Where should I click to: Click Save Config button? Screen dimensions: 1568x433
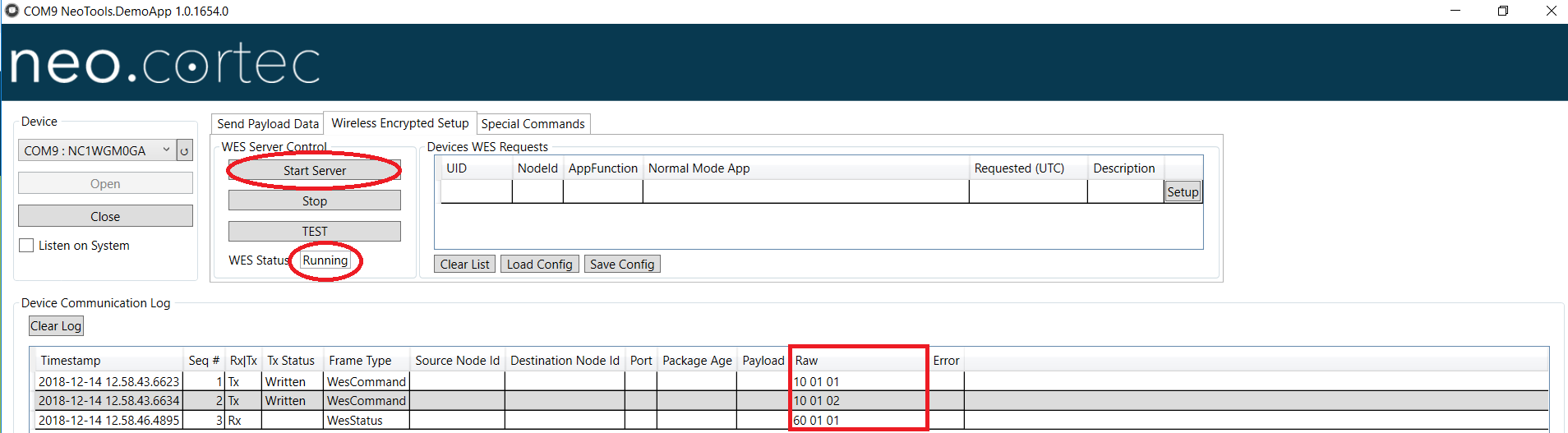tap(622, 264)
